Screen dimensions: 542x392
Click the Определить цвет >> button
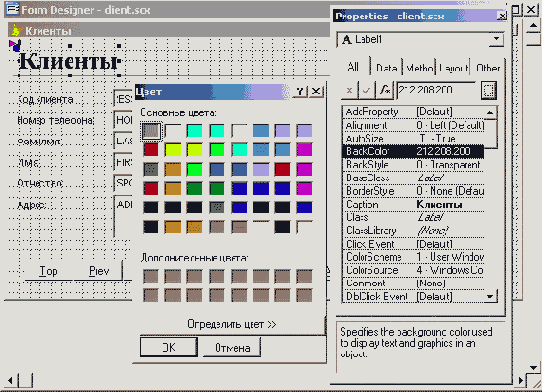tap(232, 324)
